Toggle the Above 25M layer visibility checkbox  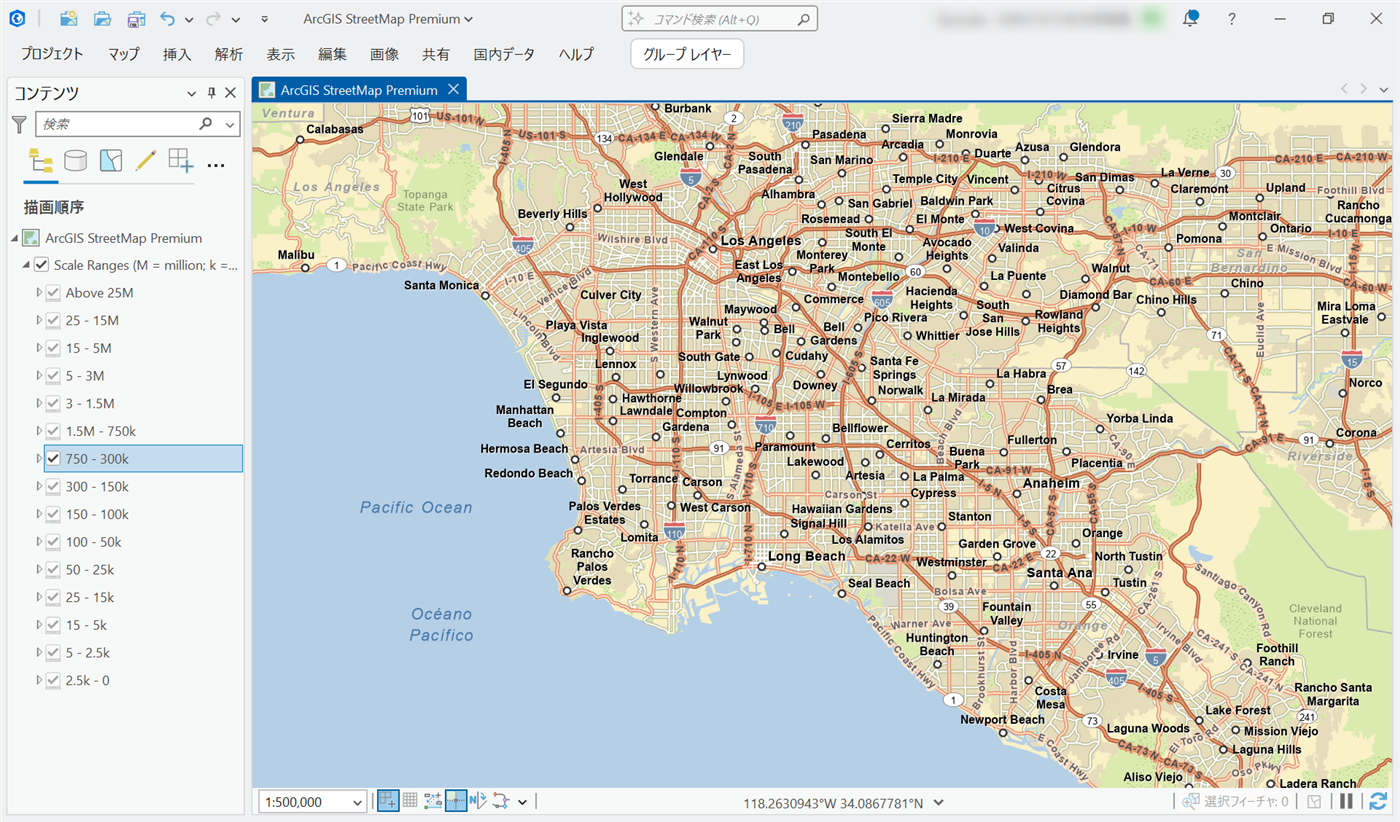pyautogui.click(x=54, y=293)
